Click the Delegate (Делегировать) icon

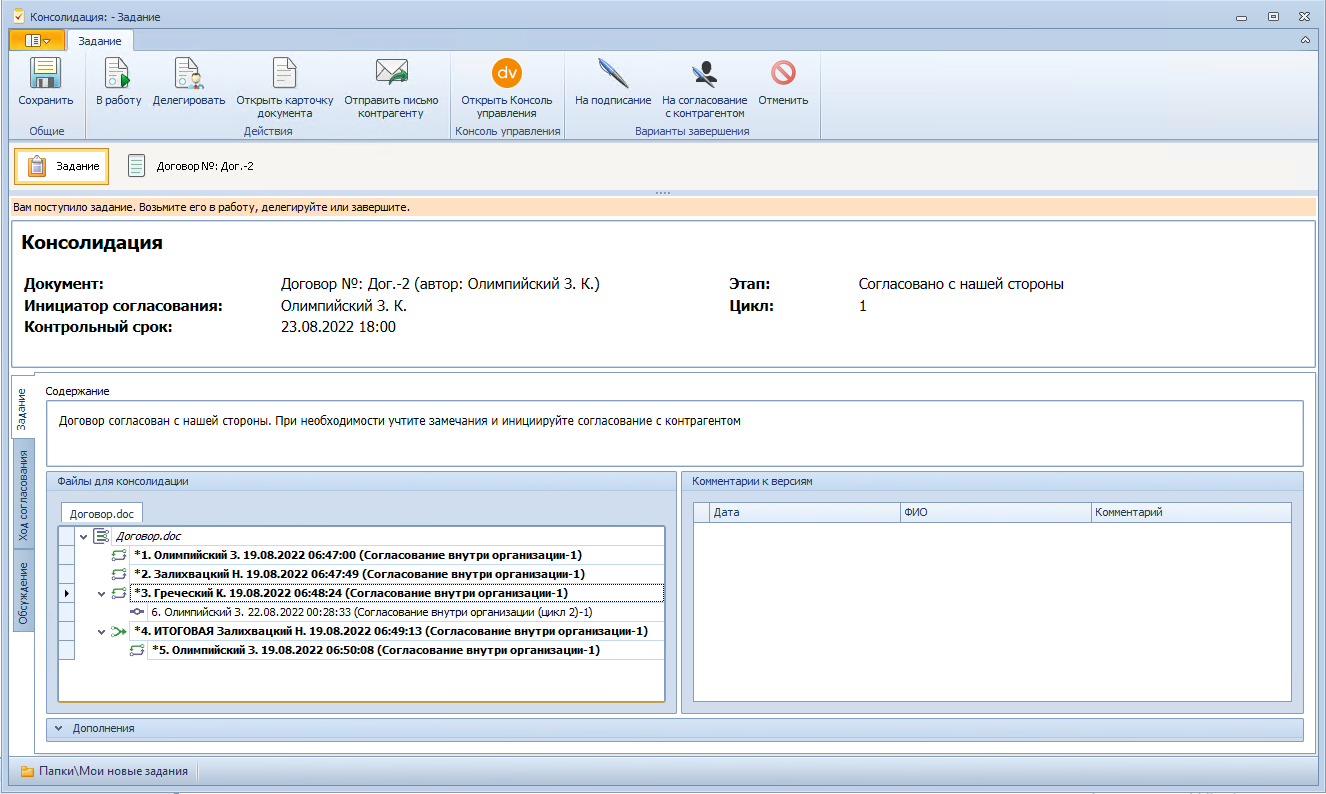point(188,76)
